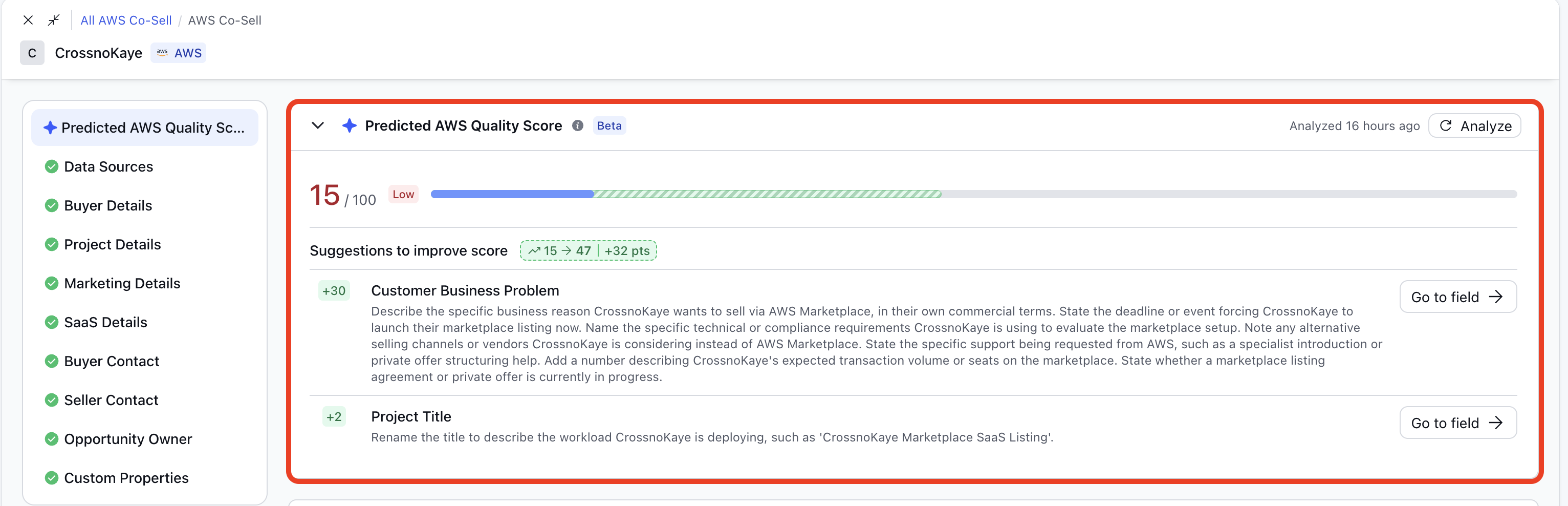Image resolution: width=1568 pixels, height=506 pixels.
Task: Click the 15 → 47 +32 pts improvement badge
Action: click(x=588, y=250)
